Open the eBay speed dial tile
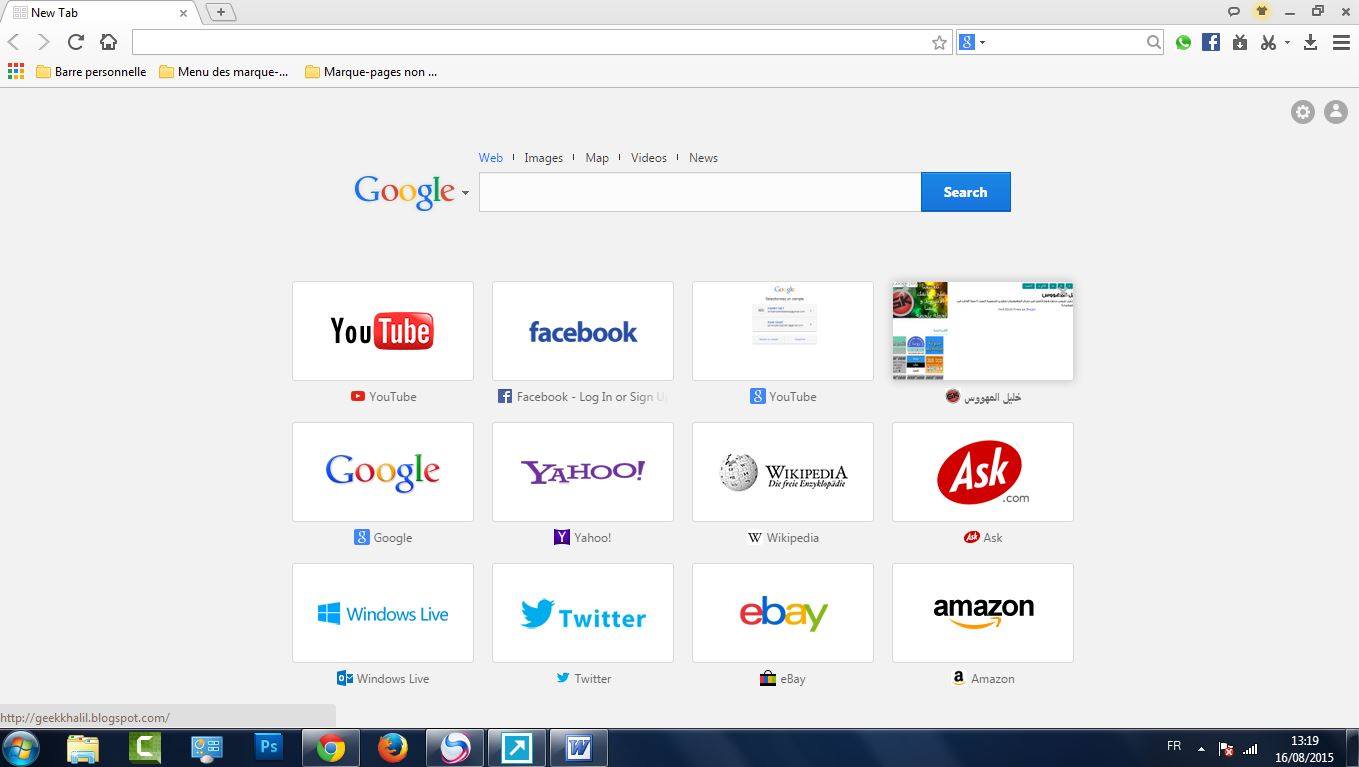 [783, 612]
